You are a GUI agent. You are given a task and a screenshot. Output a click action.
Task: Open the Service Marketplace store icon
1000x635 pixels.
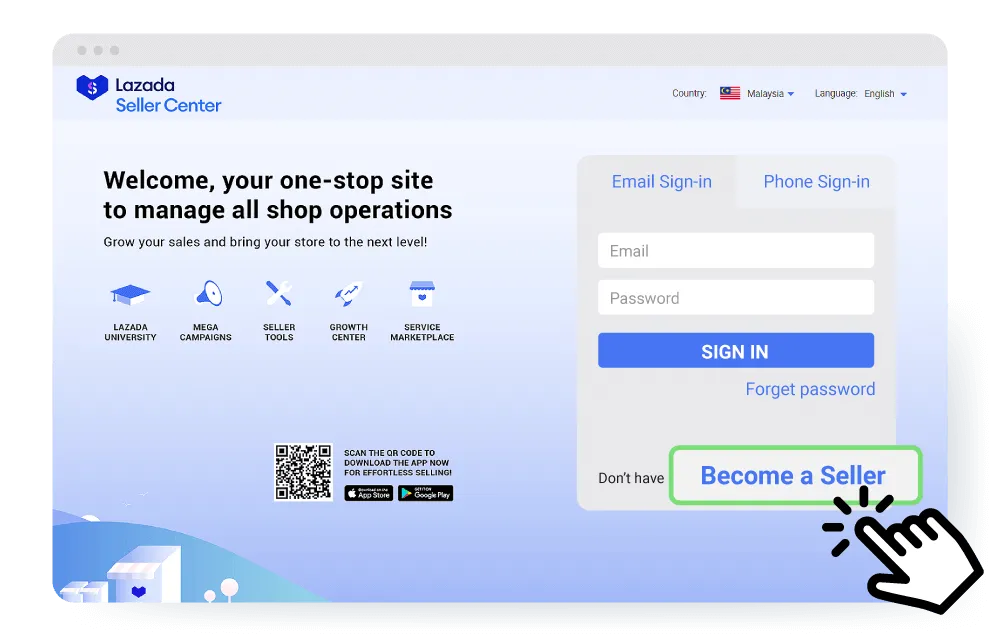[422, 294]
